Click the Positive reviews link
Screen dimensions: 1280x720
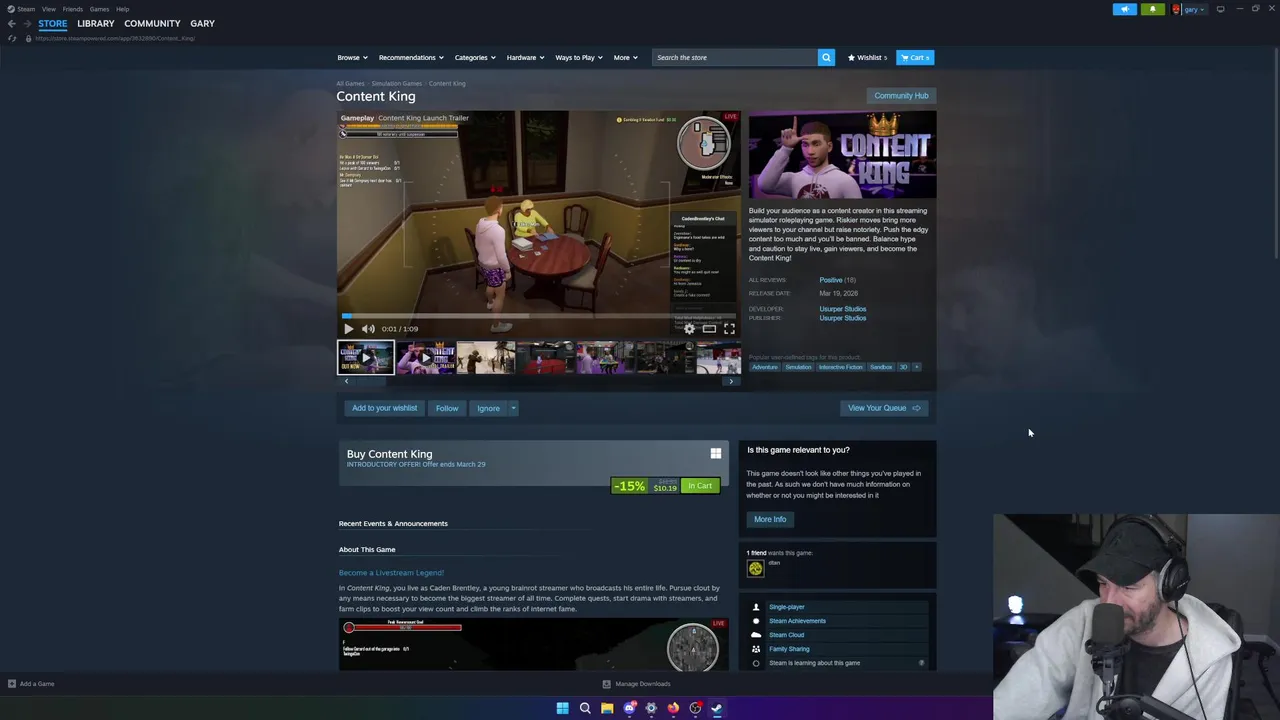point(831,280)
